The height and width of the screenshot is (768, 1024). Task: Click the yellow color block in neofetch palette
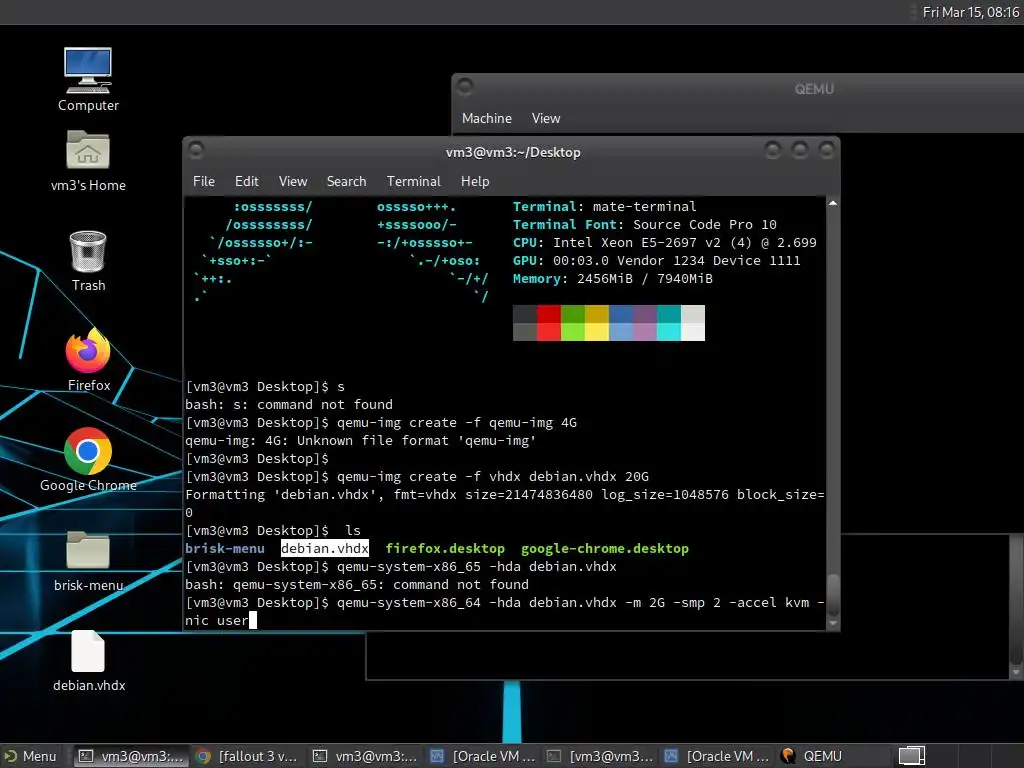[596, 323]
